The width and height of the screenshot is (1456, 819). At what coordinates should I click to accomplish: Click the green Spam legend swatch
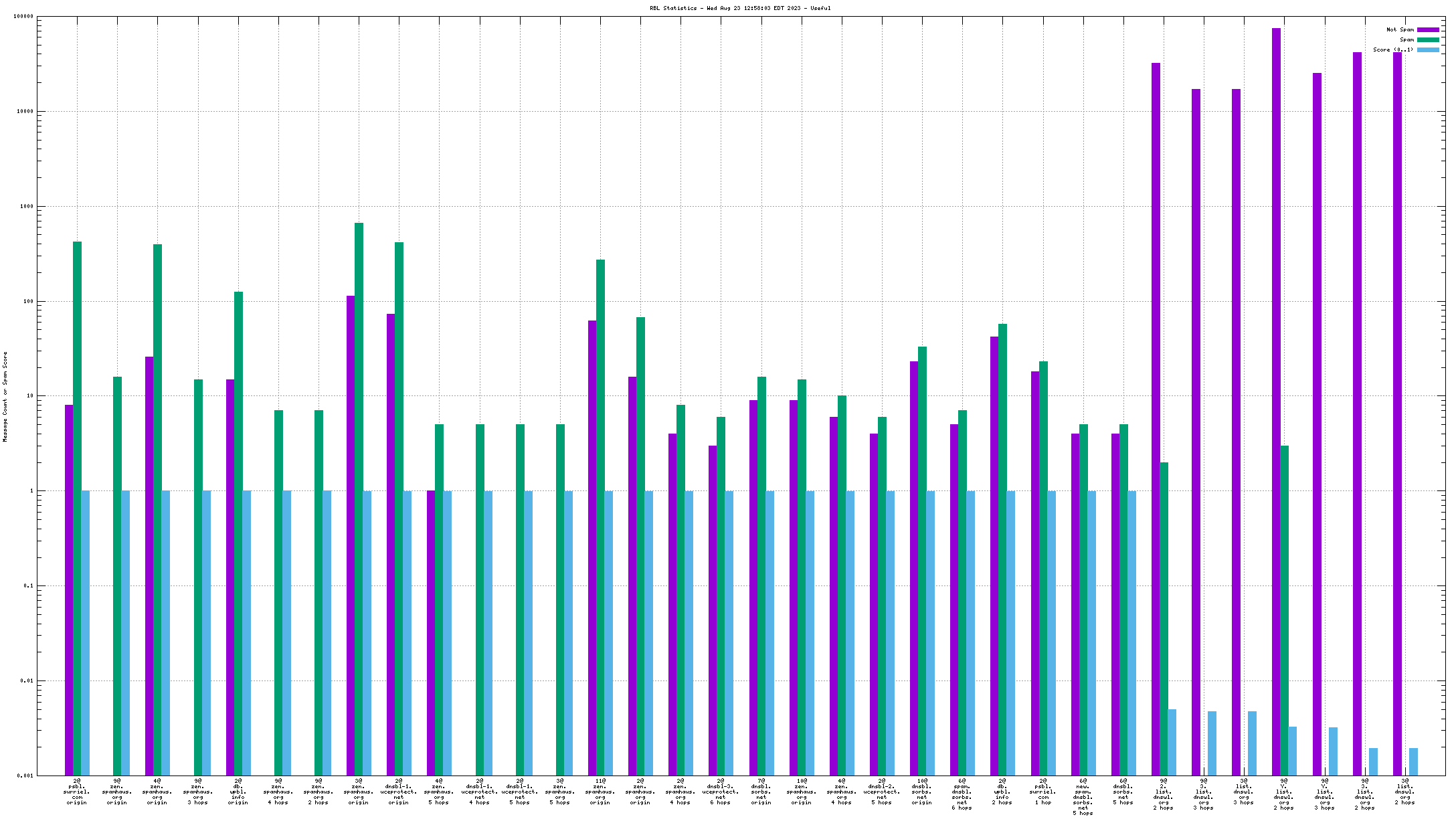1428,40
